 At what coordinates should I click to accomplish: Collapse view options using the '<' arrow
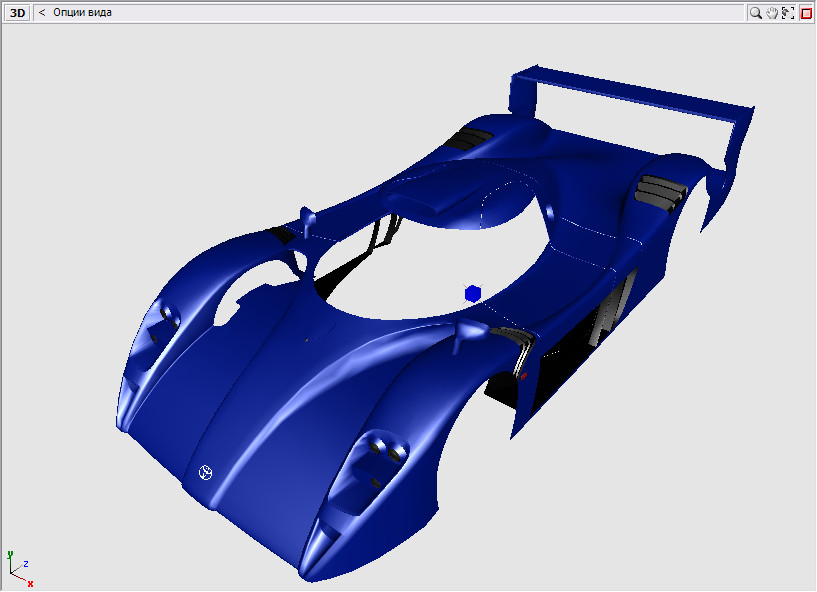[42, 13]
